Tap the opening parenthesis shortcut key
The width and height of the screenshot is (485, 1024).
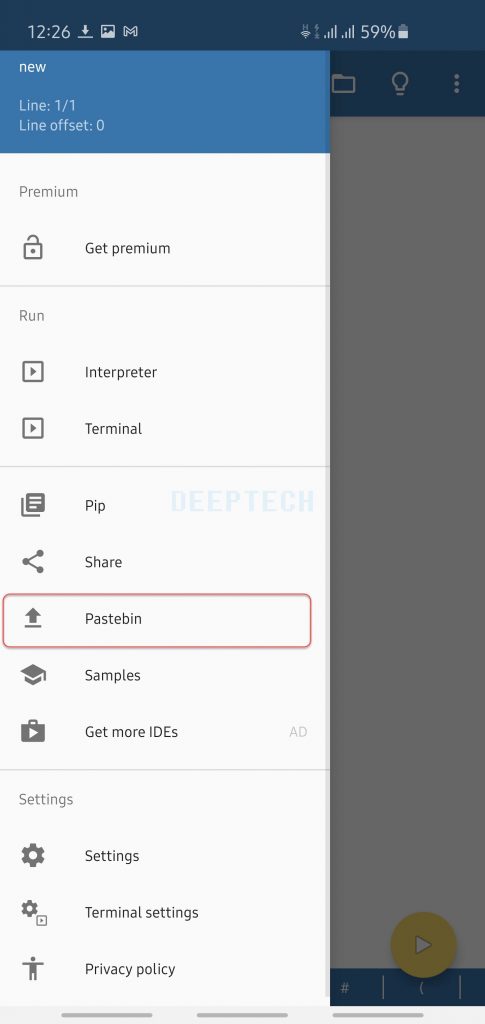click(x=421, y=989)
